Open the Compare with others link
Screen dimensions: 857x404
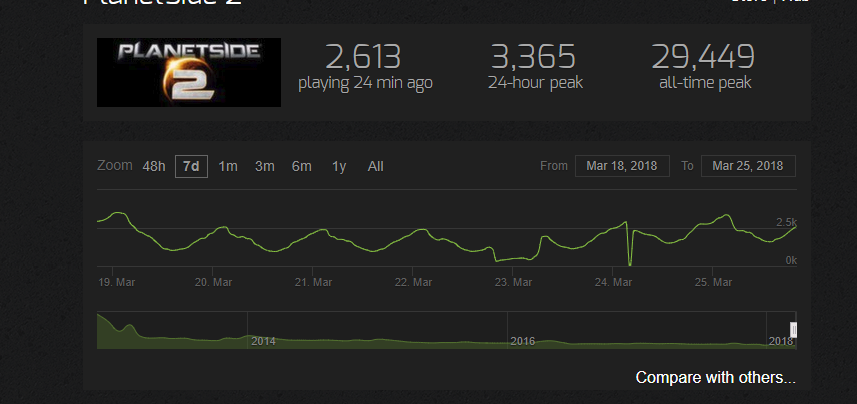tap(715, 378)
